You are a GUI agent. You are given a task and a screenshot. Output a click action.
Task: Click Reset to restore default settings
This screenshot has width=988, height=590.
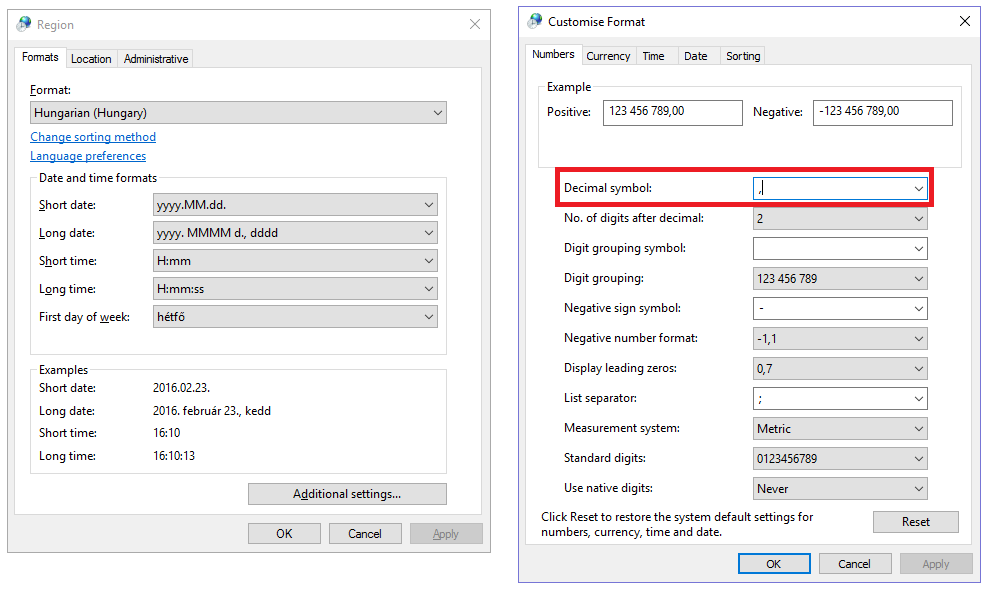click(x=916, y=522)
